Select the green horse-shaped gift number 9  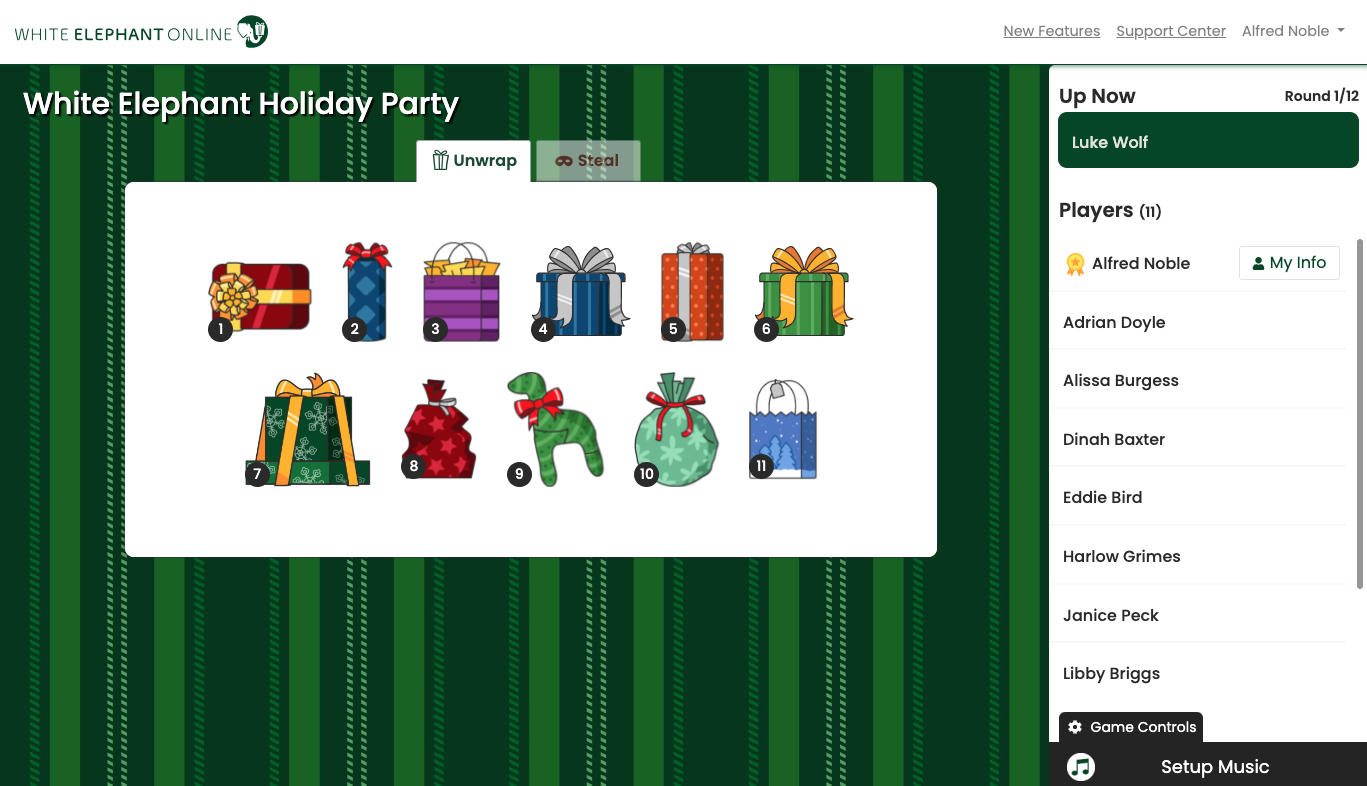click(555, 429)
